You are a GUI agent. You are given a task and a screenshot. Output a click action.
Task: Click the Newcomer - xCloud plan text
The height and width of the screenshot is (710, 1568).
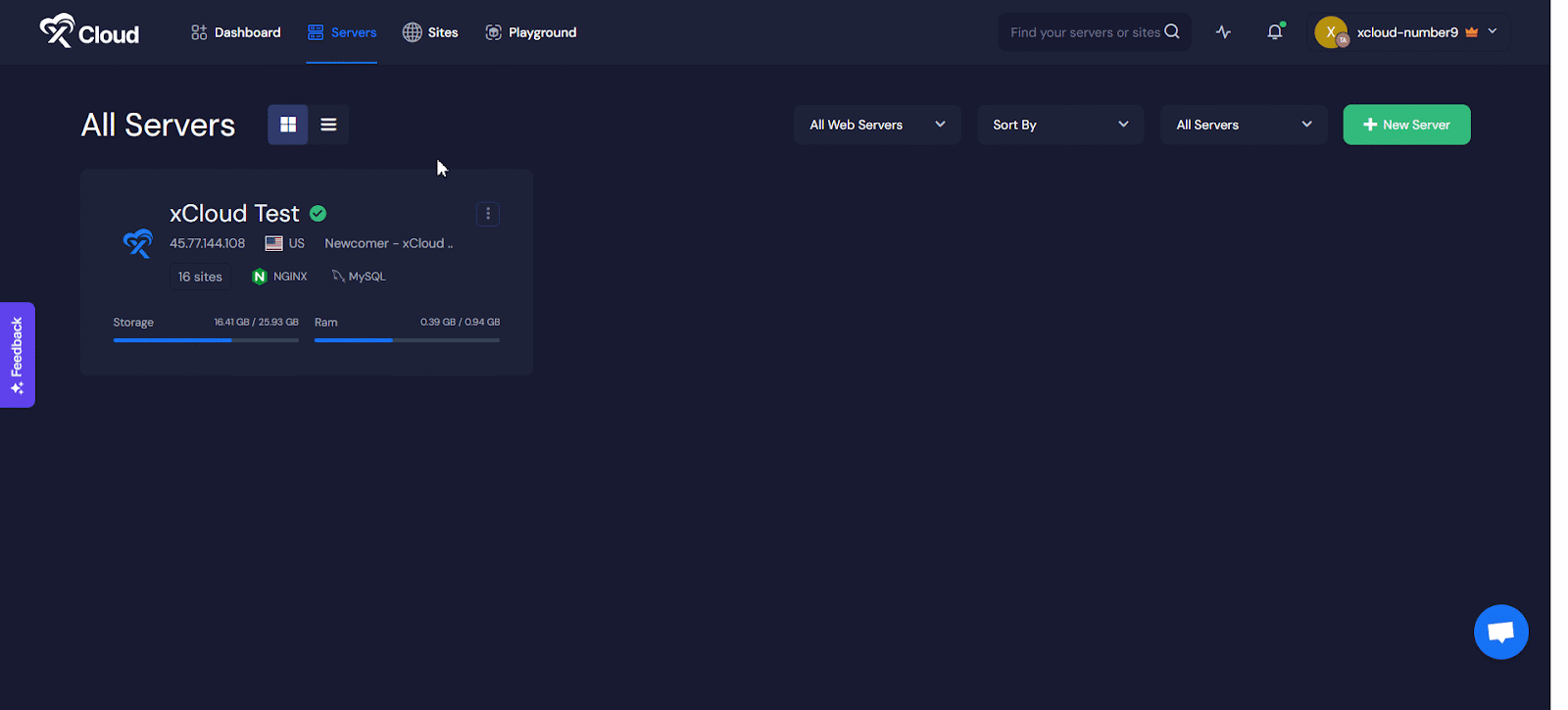click(x=389, y=243)
